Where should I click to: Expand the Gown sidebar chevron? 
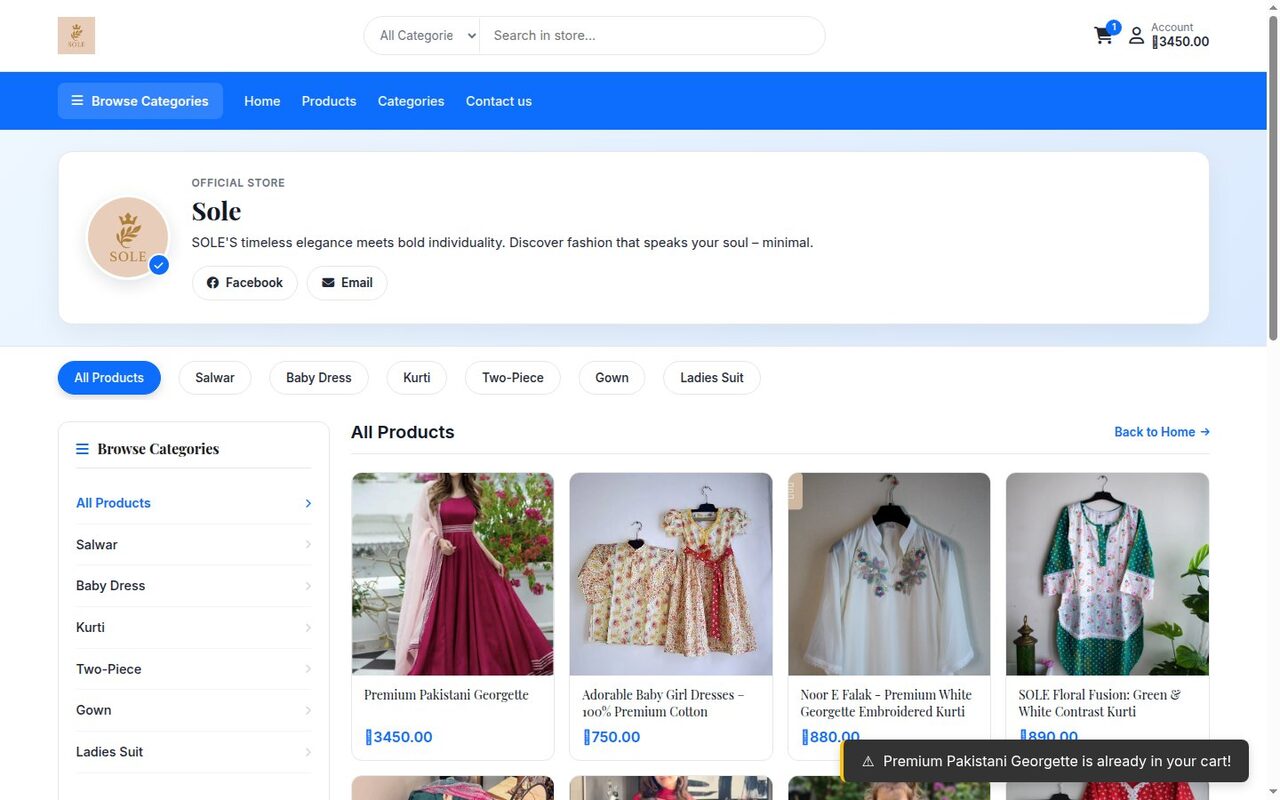[x=308, y=710]
